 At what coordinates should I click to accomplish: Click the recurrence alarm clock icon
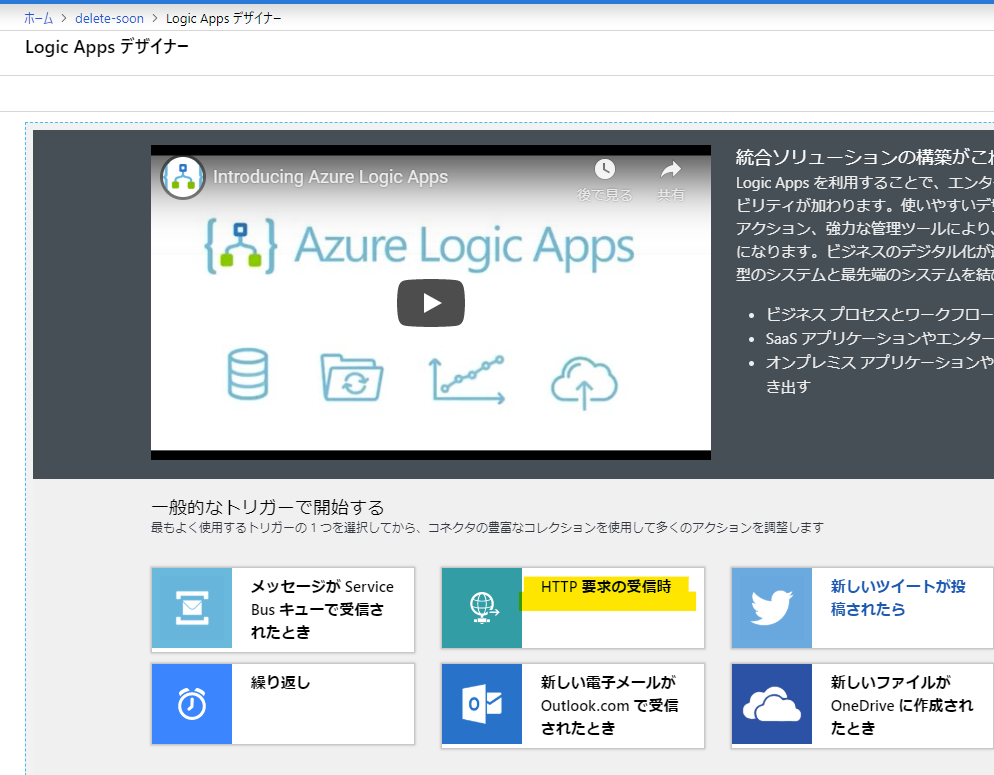pos(191,703)
